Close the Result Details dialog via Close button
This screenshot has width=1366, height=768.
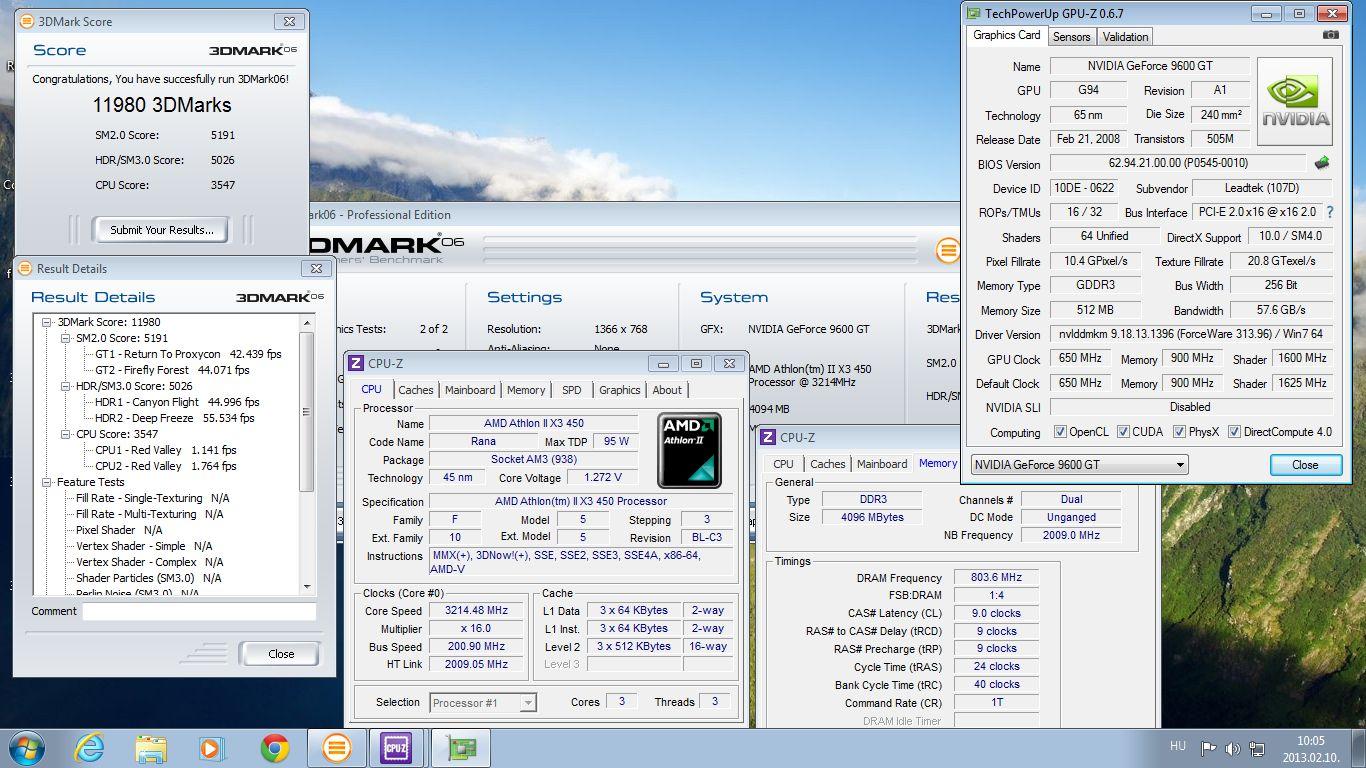281,654
